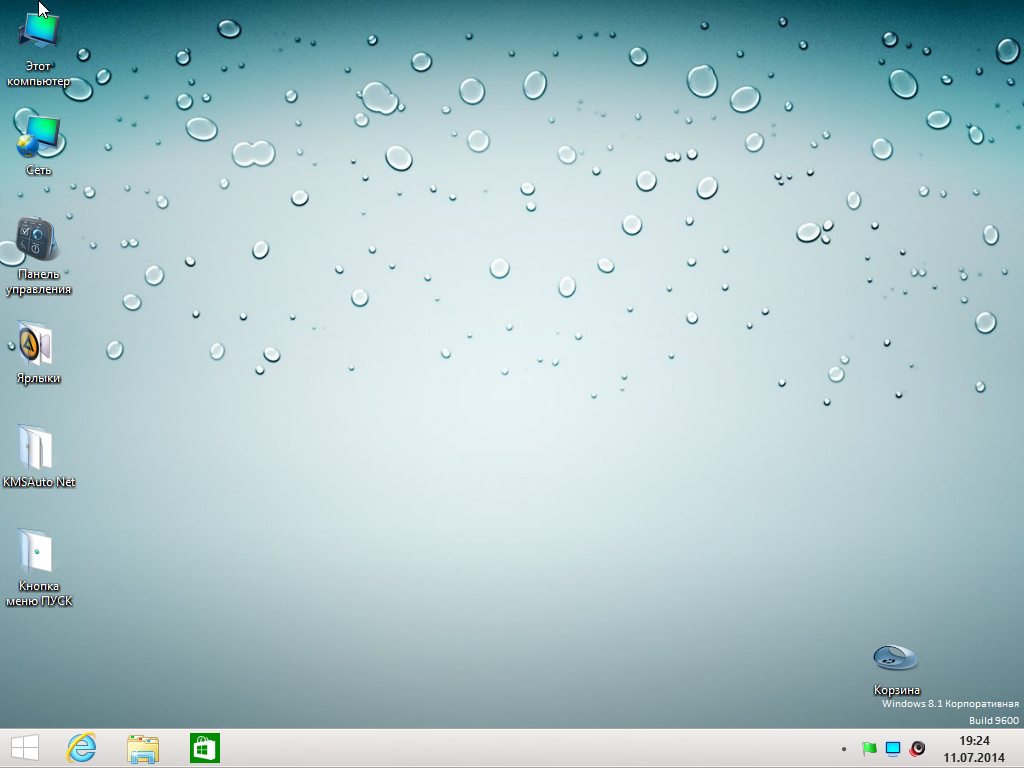Viewport: 1024px width, 768px height.
Task: Launch Internet Explorer from the taskbar
Action: click(82, 748)
